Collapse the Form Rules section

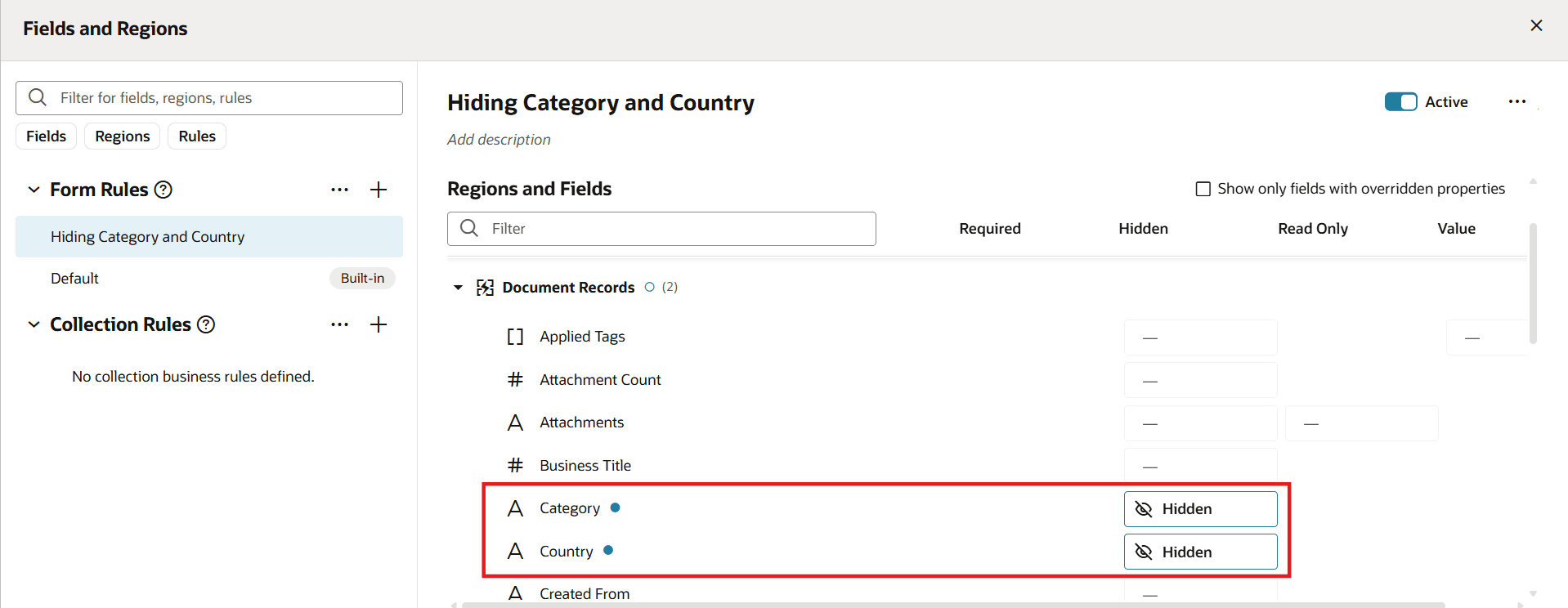(34, 190)
